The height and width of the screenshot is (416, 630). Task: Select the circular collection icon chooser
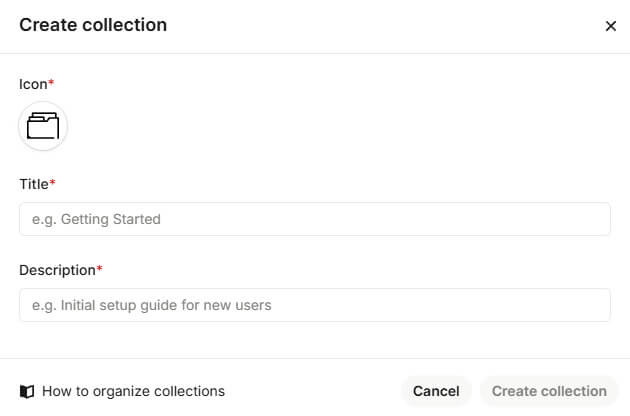[43, 126]
